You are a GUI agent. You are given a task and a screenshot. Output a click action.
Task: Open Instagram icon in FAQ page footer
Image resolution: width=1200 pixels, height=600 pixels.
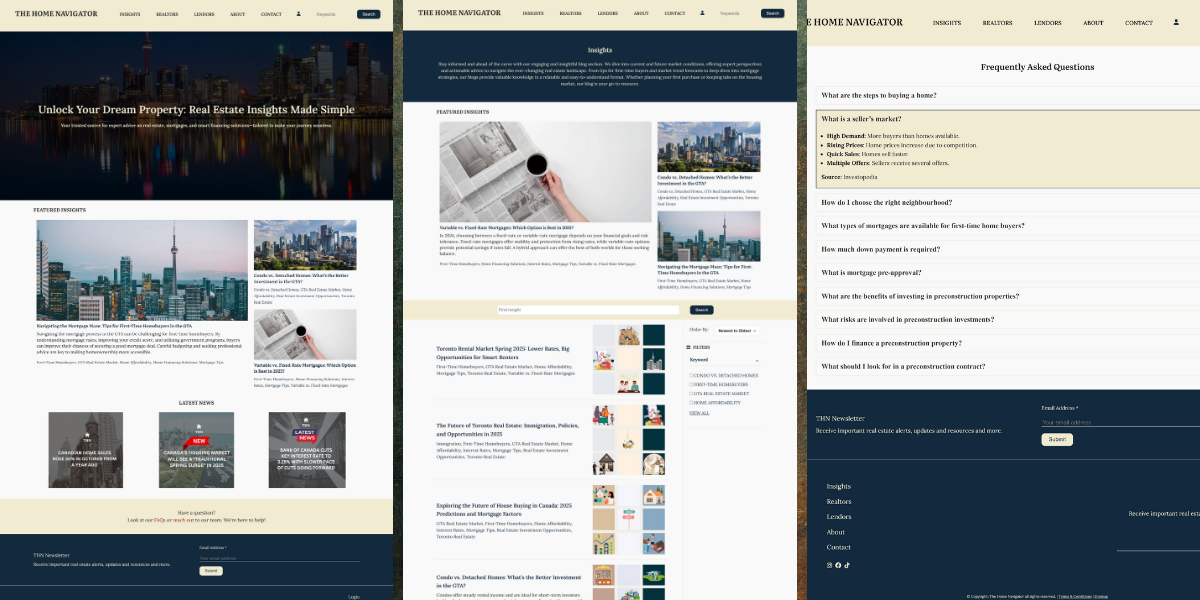coord(829,565)
